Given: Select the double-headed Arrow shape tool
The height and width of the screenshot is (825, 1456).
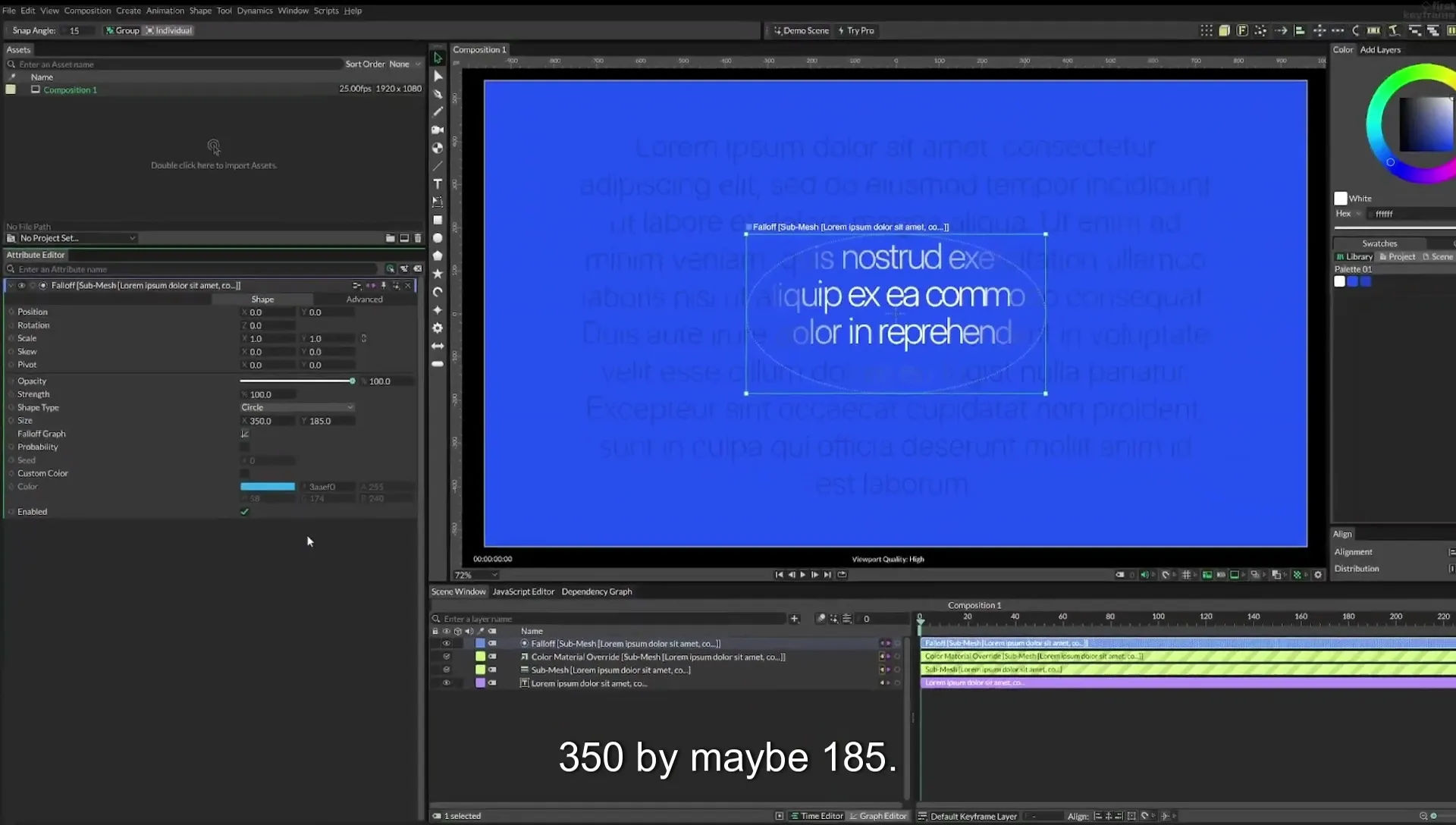Looking at the screenshot, I should tap(438, 346).
